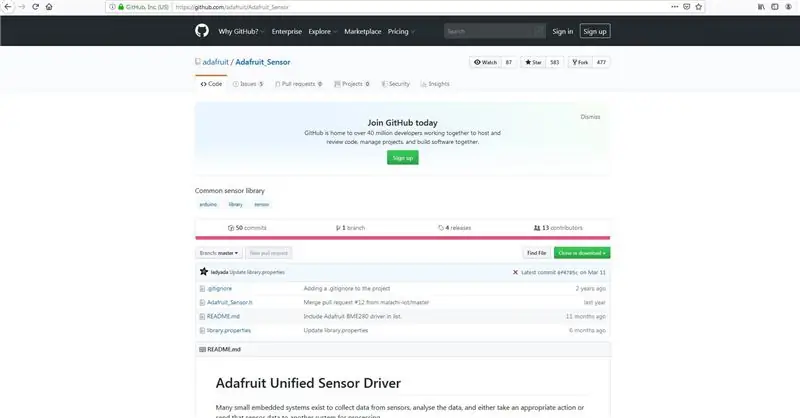
Task: Click the library topic tag
Action: [236, 204]
